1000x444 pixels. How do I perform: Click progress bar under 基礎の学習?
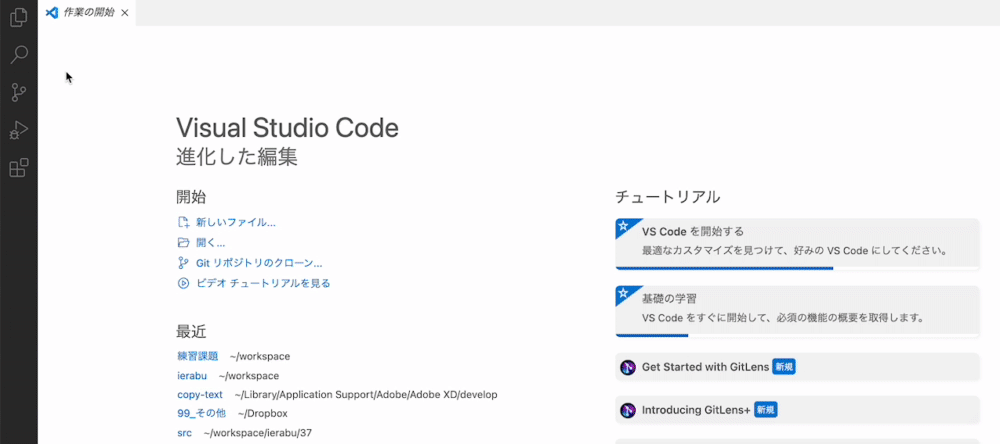tap(797, 336)
